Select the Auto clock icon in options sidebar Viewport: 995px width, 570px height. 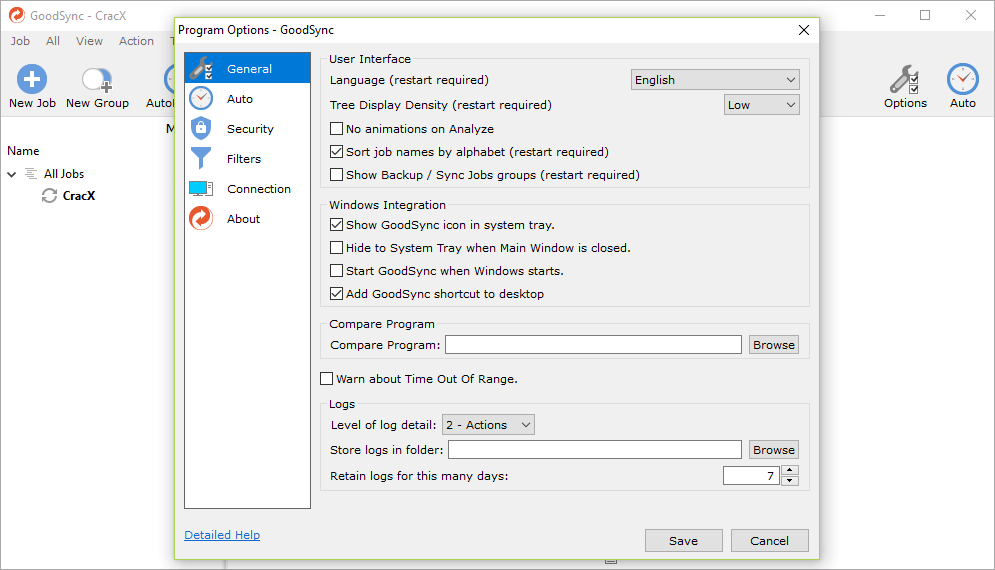[x=201, y=98]
